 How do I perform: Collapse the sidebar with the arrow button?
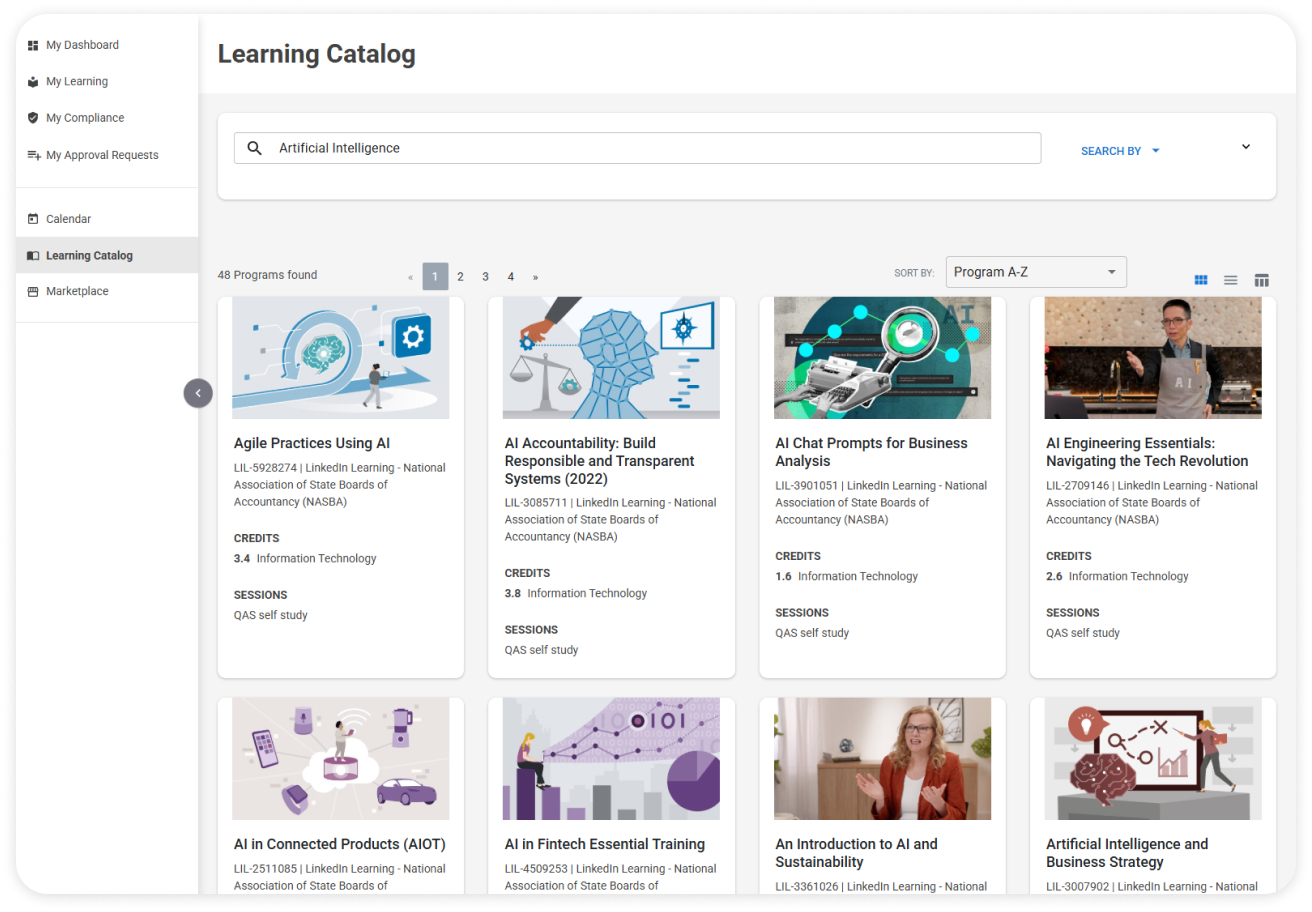(x=198, y=393)
